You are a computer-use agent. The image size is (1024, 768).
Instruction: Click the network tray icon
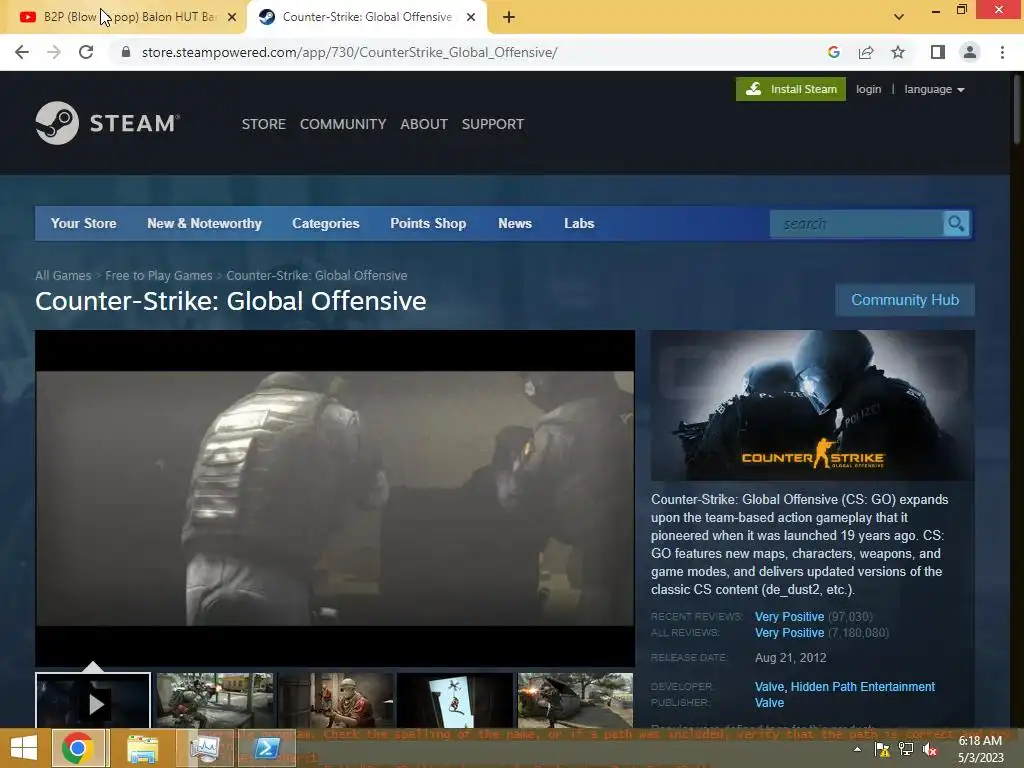pyautogui.click(x=906, y=750)
